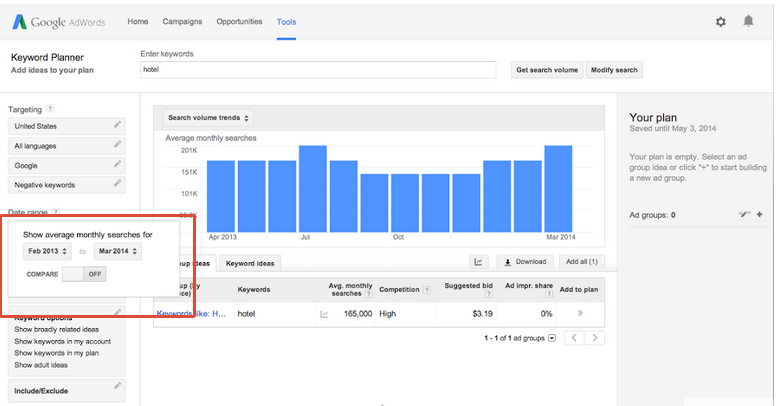Click the plus icon to add ad group
Screen dimensions: 778x406
click(760, 214)
